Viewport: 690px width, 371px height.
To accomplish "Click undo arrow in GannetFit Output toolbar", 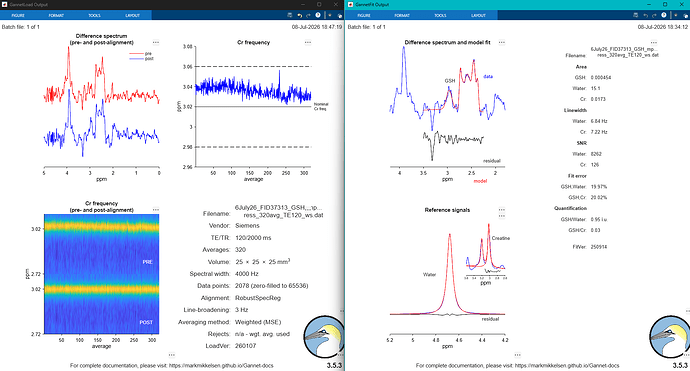I will (646, 15).
